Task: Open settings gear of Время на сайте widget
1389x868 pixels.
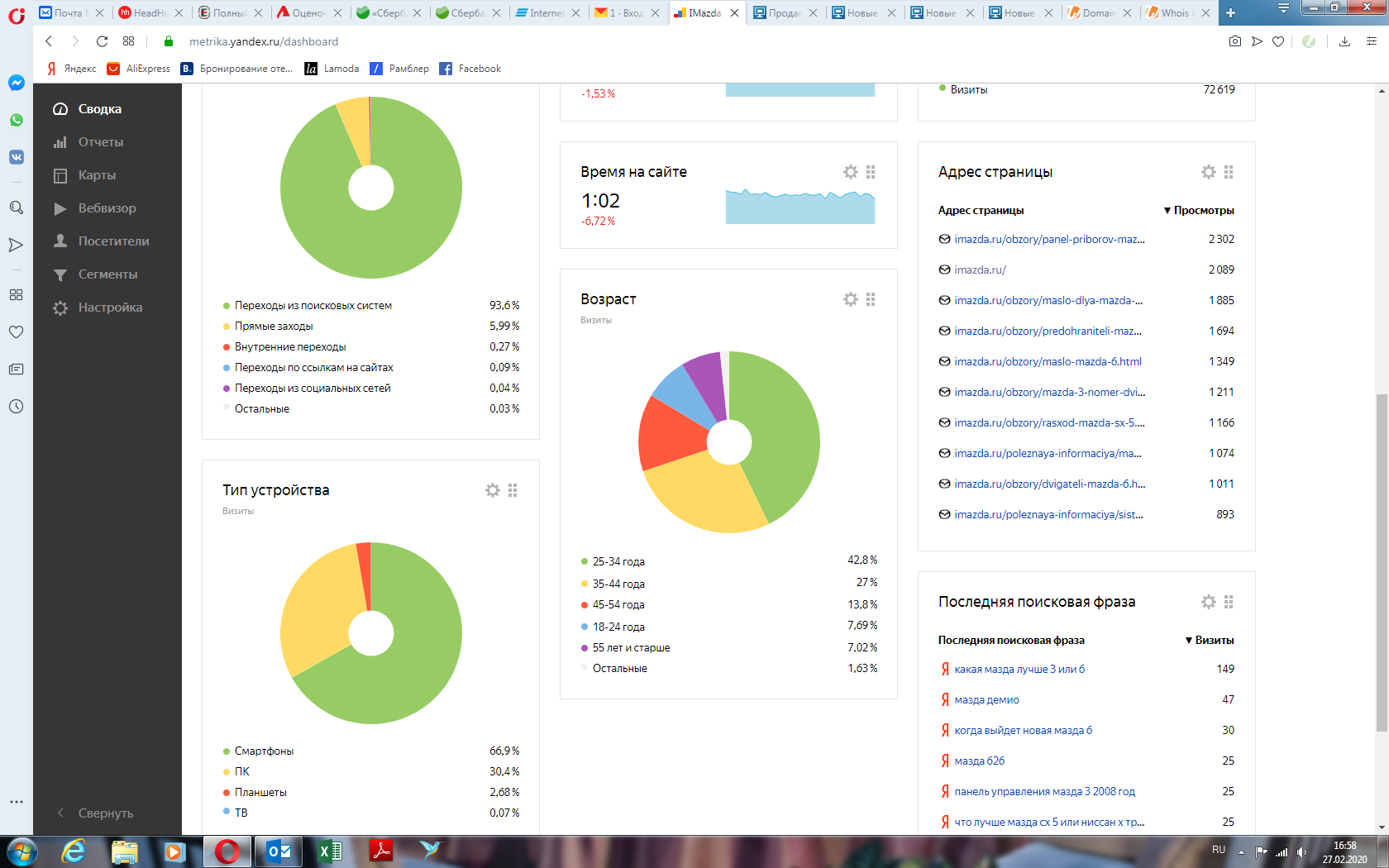Action: point(851,172)
